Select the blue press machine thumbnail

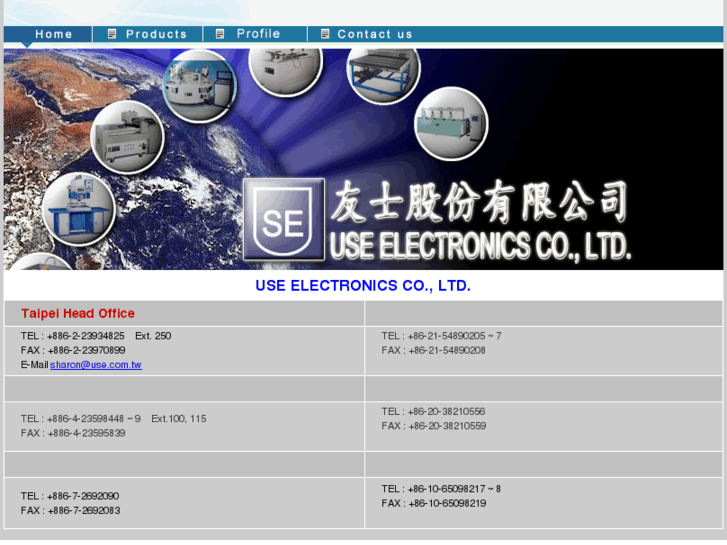[x=78, y=209]
